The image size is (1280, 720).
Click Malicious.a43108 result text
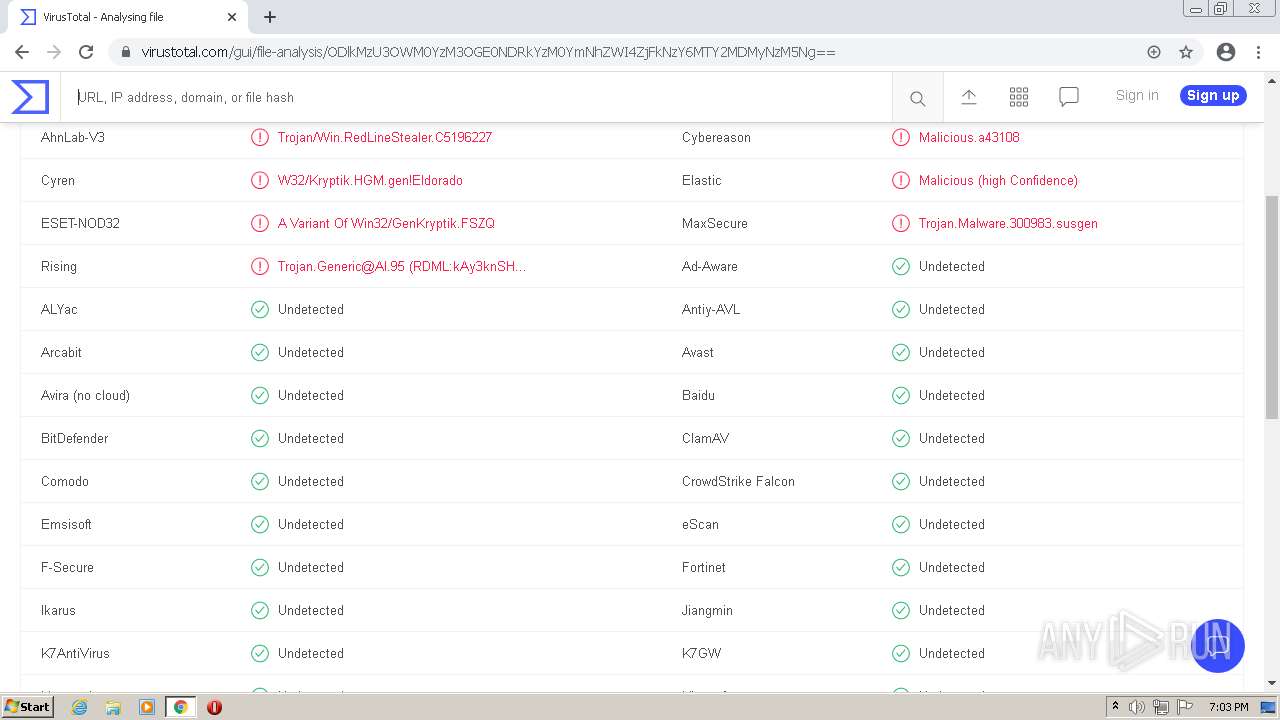pyautogui.click(x=969, y=137)
